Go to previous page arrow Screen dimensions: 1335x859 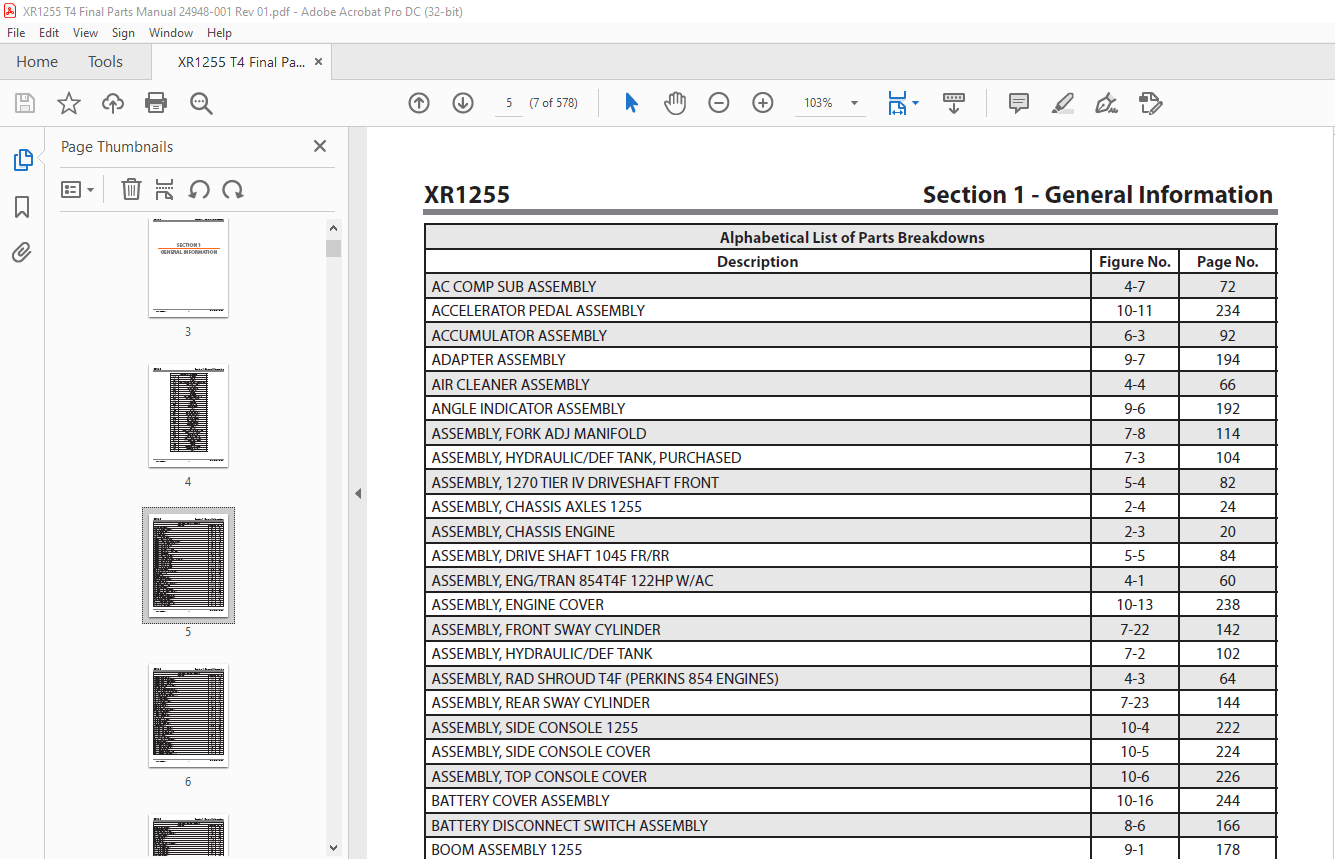pos(419,103)
